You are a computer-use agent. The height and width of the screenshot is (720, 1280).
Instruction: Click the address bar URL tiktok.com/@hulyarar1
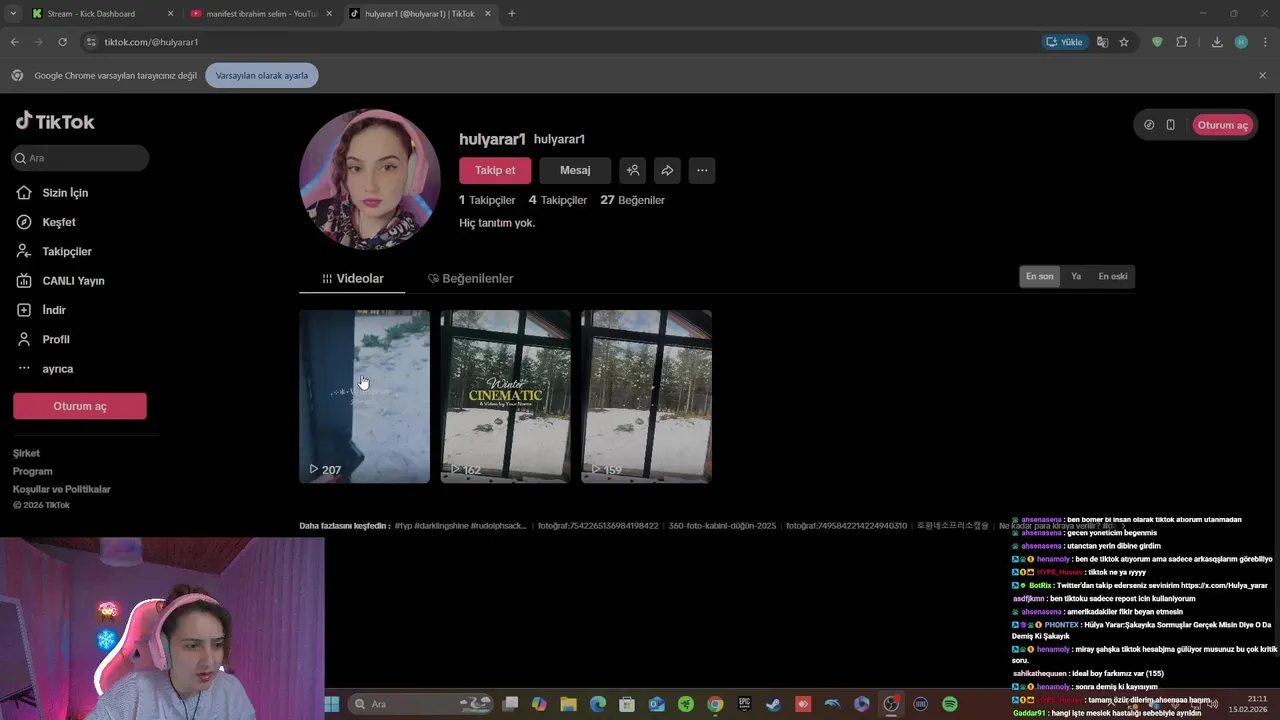[x=152, y=42]
